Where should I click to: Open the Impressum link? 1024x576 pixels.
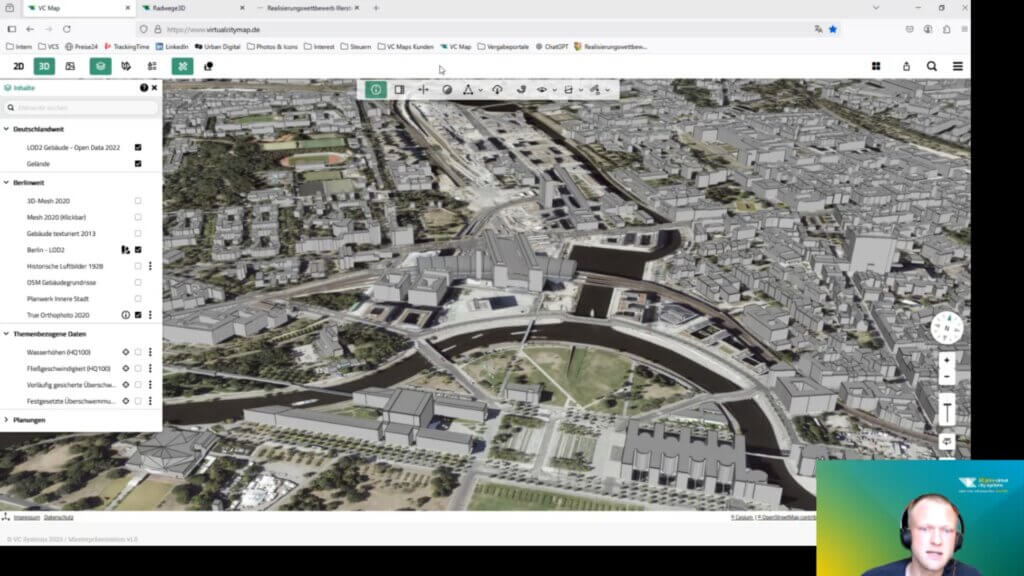click(27, 517)
